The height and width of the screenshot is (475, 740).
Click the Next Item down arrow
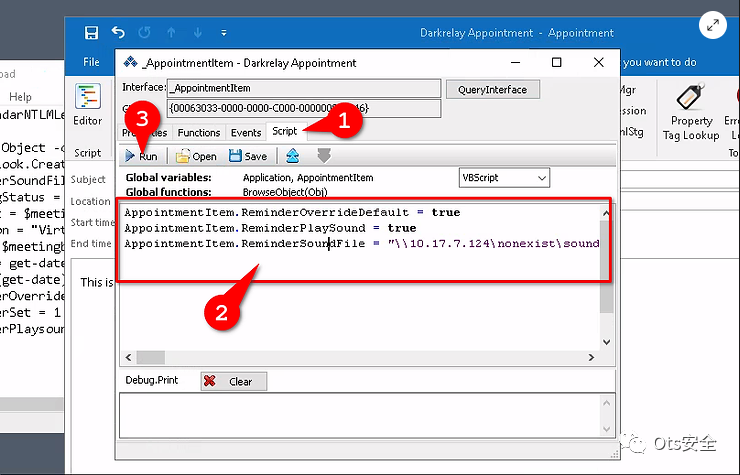click(x=198, y=33)
